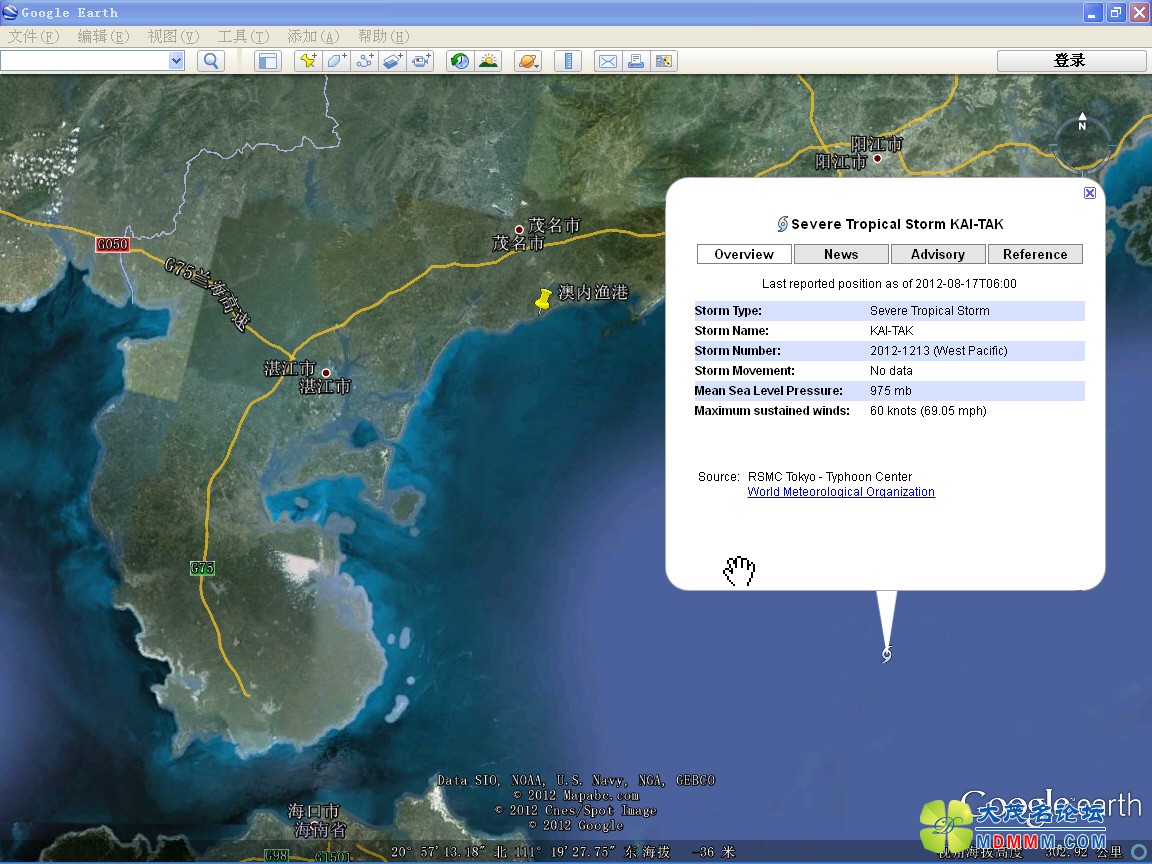Open the search box dropdown arrow
The height and width of the screenshot is (864, 1152).
[x=176, y=61]
